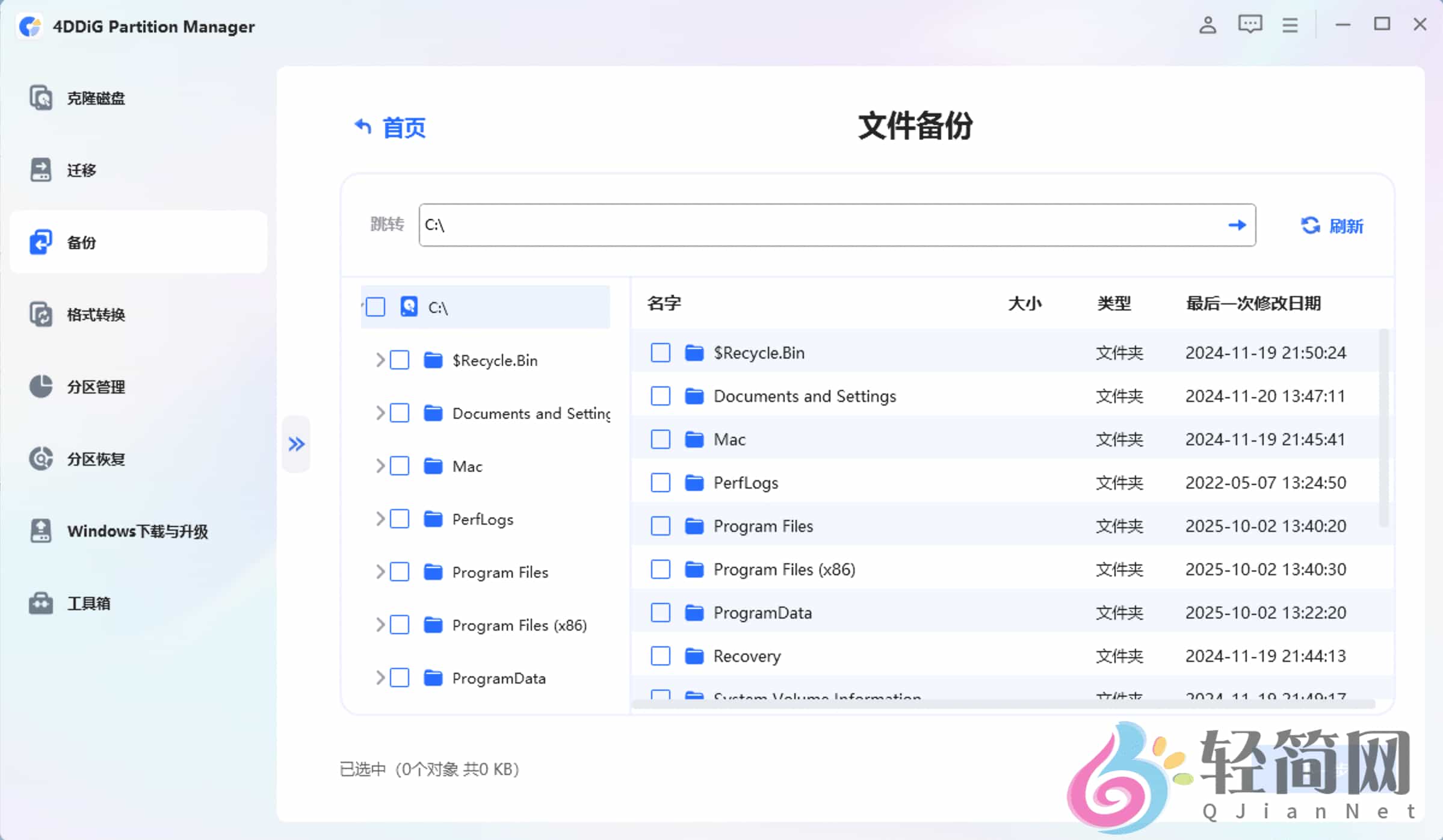This screenshot has height=840, width=1443.
Task: Expand the ProgramData tree node
Action: (x=380, y=678)
